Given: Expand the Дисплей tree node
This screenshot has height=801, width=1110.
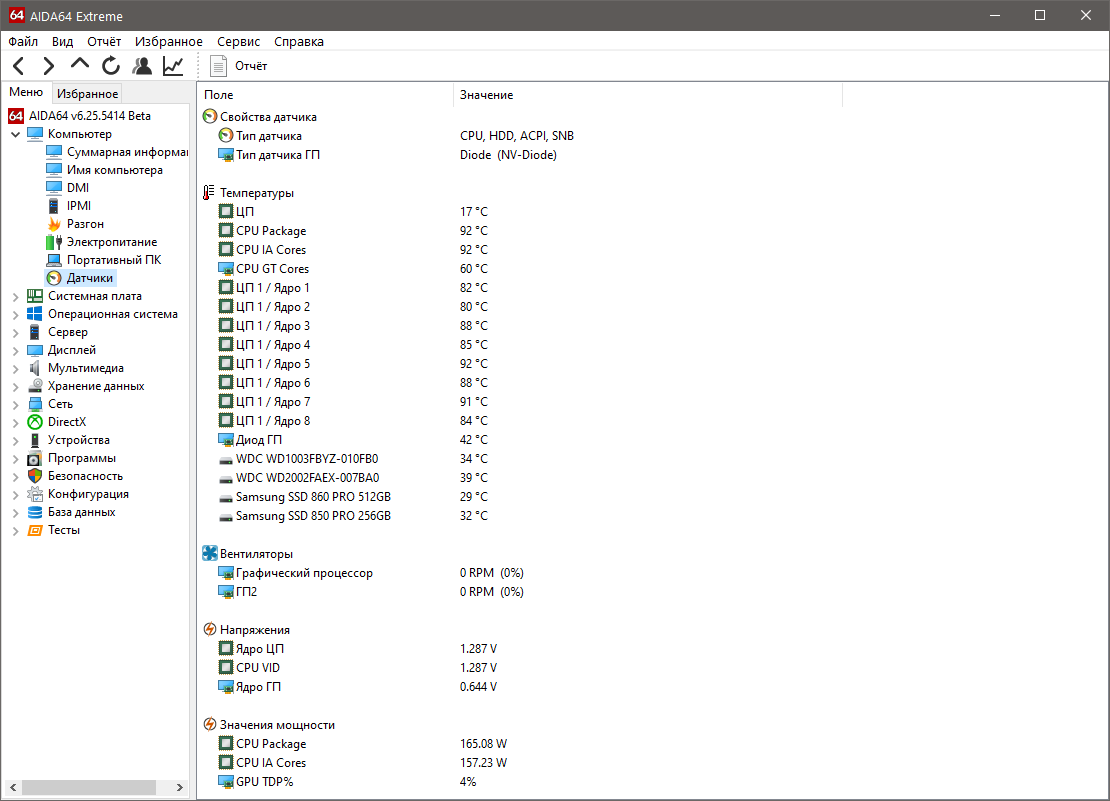Looking at the screenshot, I should pyautogui.click(x=16, y=350).
